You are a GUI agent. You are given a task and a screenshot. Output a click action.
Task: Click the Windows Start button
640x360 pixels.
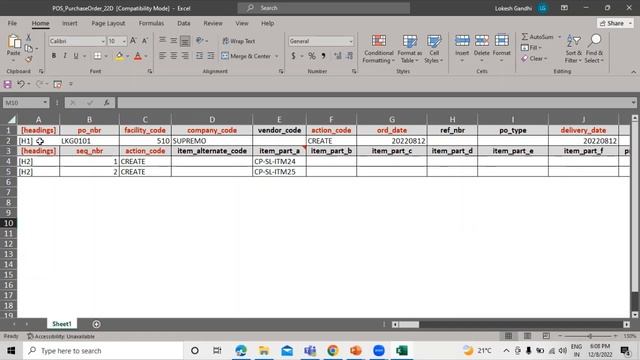pyautogui.click(x=11, y=351)
